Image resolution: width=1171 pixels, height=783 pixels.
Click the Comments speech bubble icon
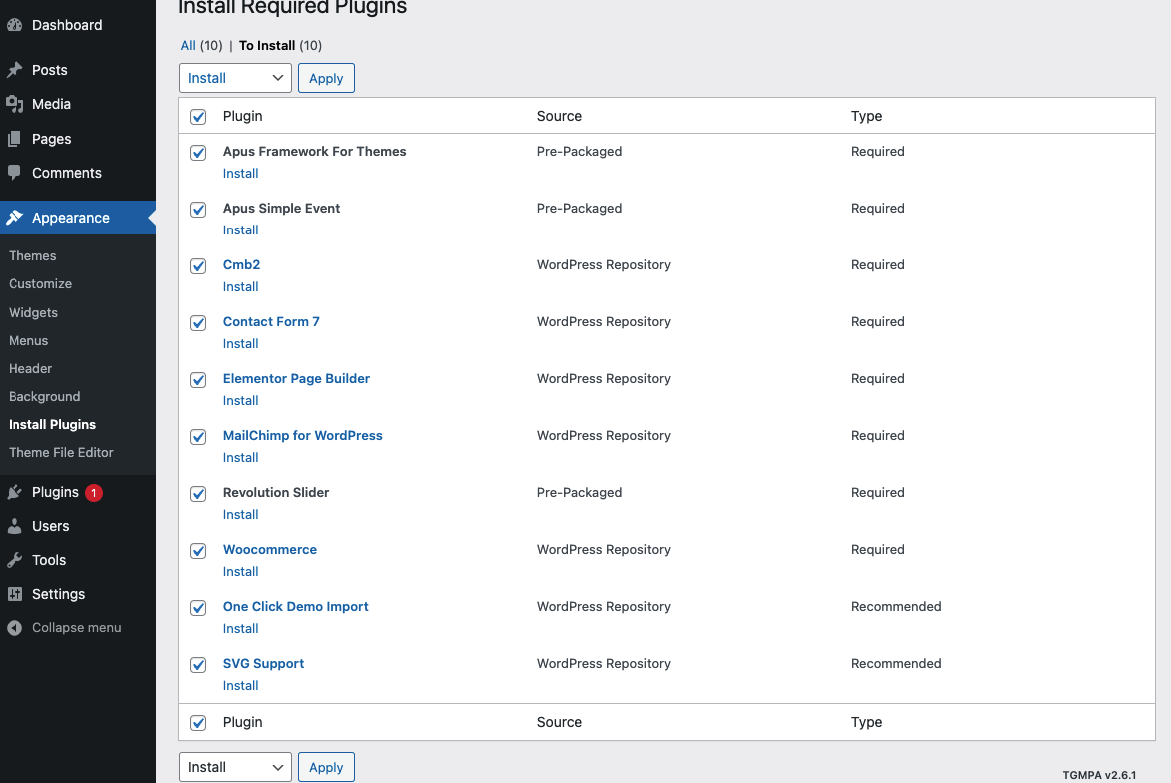[15, 173]
